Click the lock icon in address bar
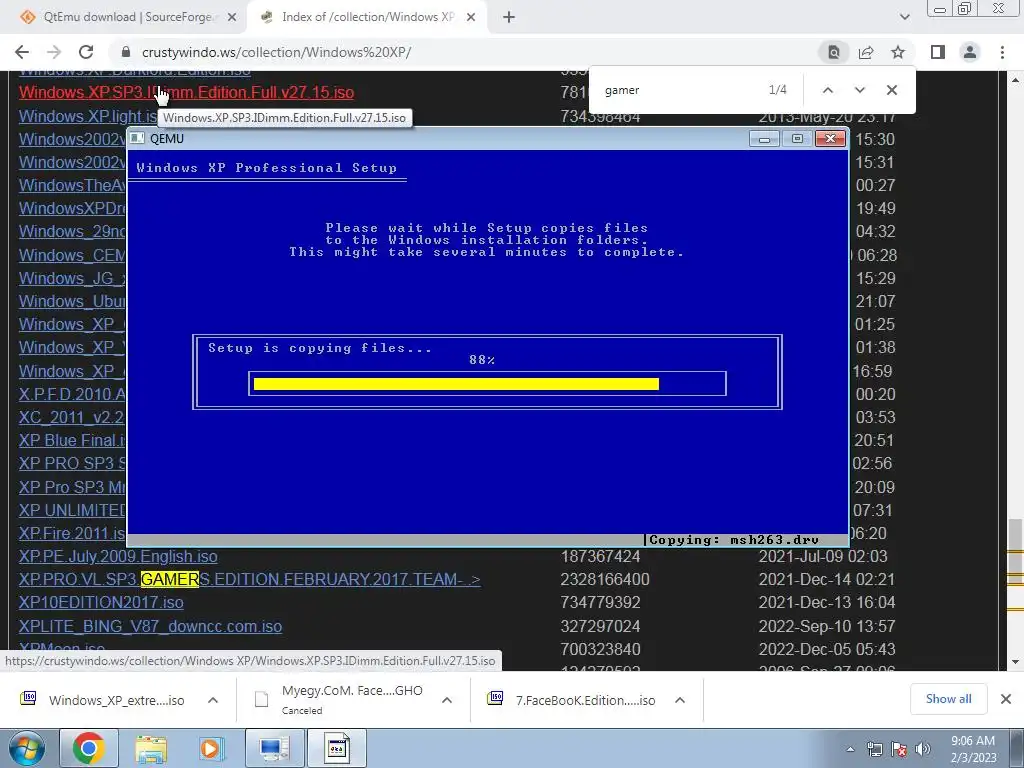 [x=126, y=52]
